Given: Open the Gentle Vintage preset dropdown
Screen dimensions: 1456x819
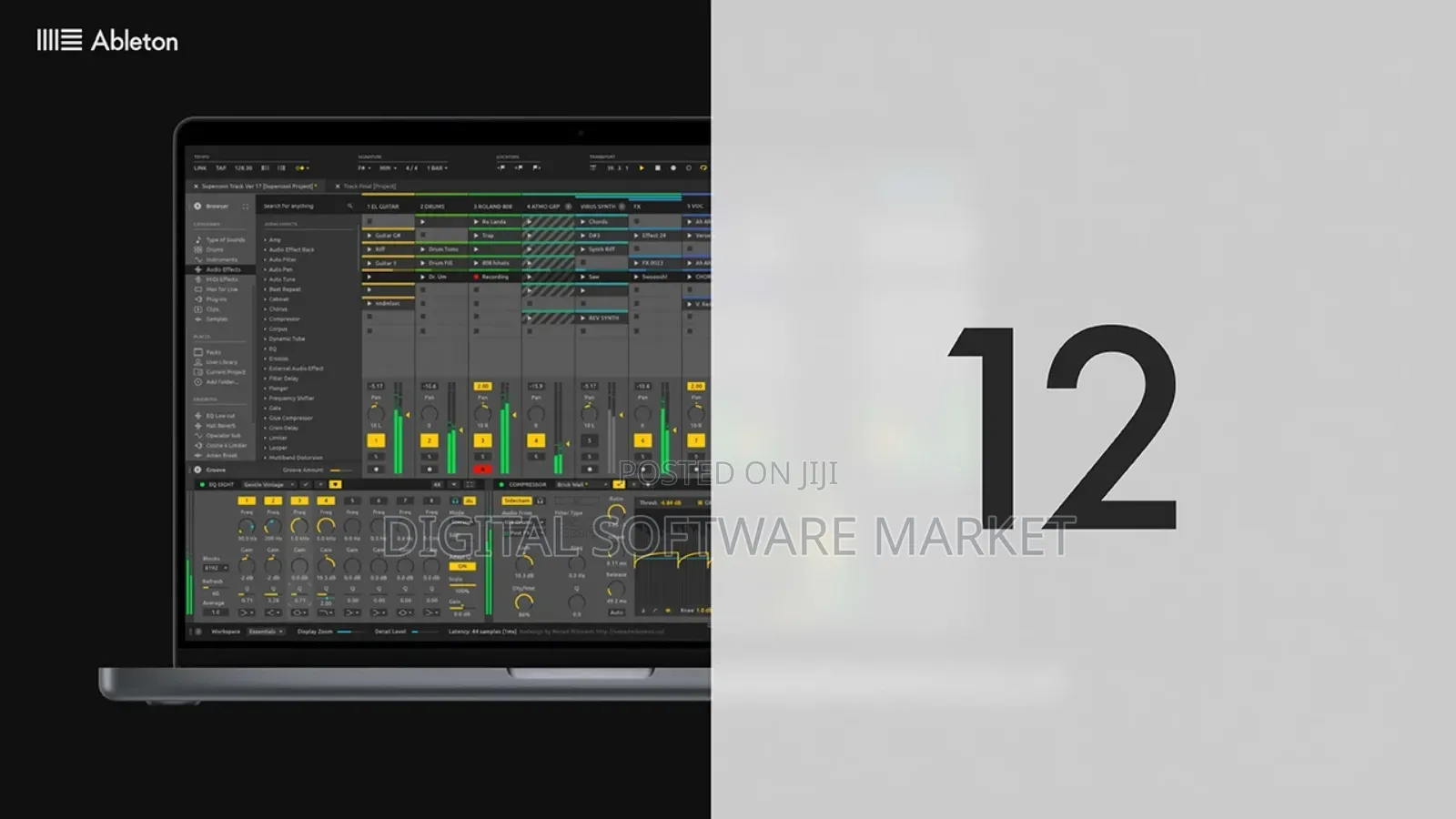Looking at the screenshot, I should [x=268, y=485].
